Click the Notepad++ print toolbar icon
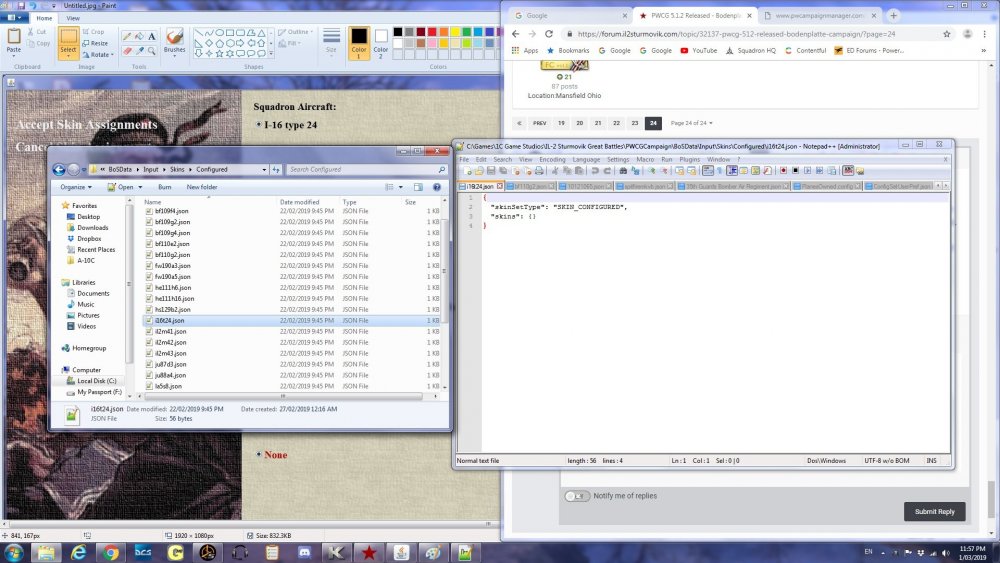The height and width of the screenshot is (563, 1000). (x=538, y=171)
